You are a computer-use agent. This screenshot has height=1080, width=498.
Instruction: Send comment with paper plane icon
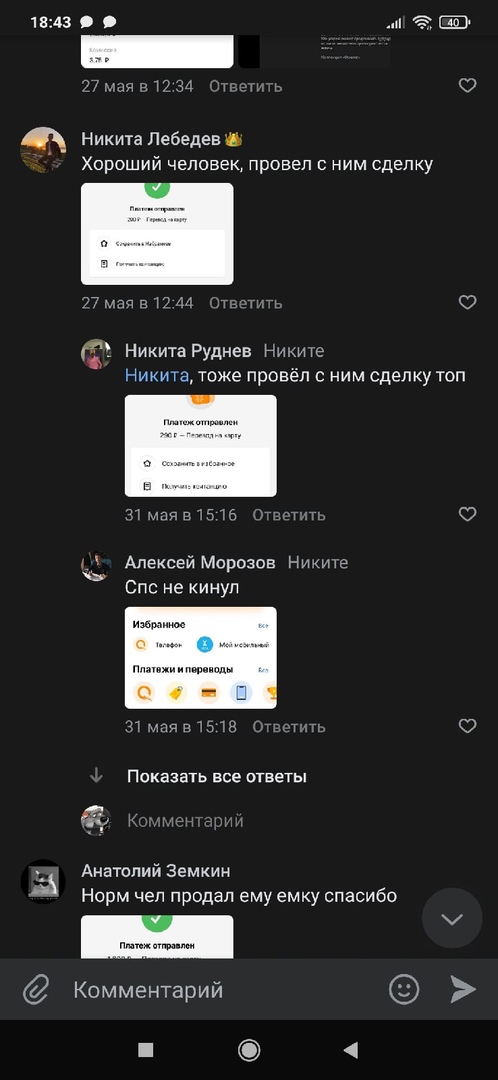[x=463, y=989]
